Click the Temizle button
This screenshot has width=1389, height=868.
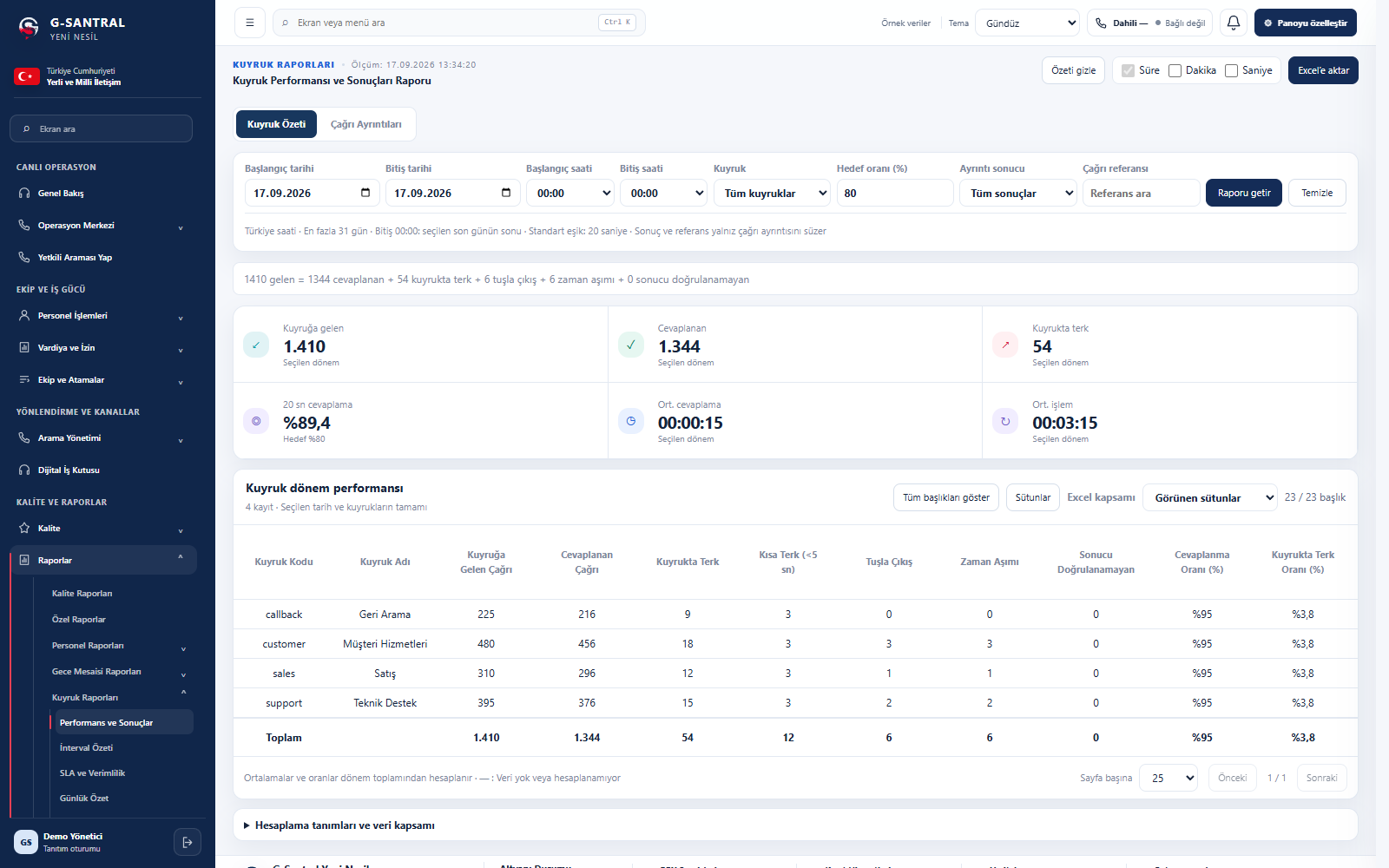coord(1317,193)
